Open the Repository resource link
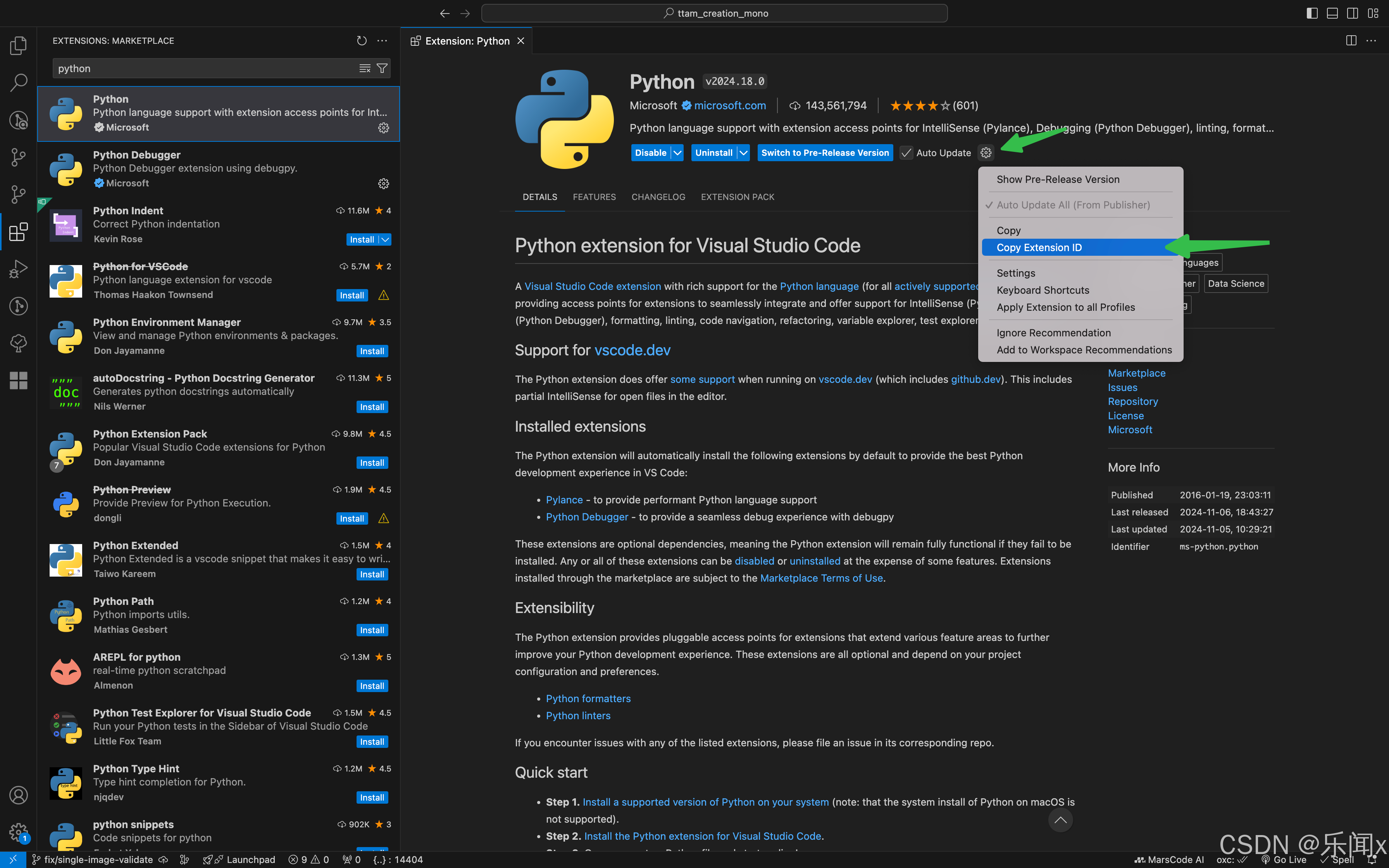Image resolution: width=1389 pixels, height=868 pixels. (x=1132, y=401)
